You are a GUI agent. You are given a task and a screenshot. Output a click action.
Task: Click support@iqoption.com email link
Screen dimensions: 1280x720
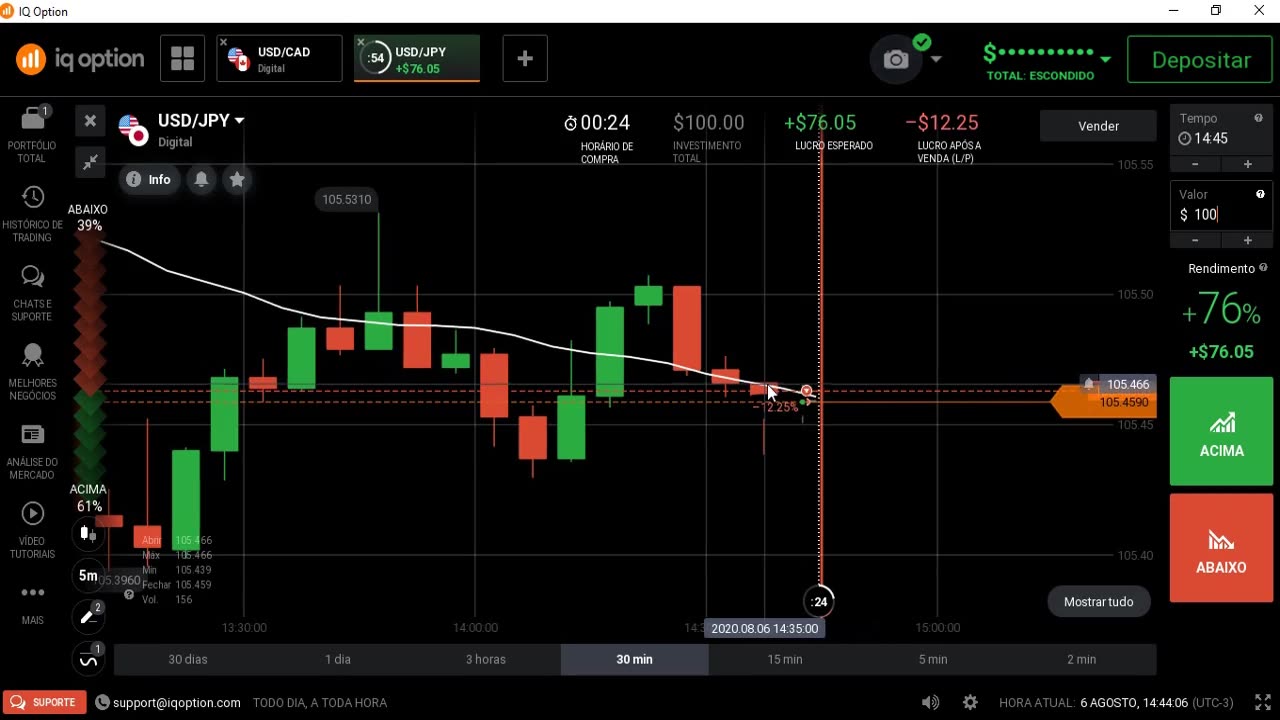pyautogui.click(x=177, y=703)
